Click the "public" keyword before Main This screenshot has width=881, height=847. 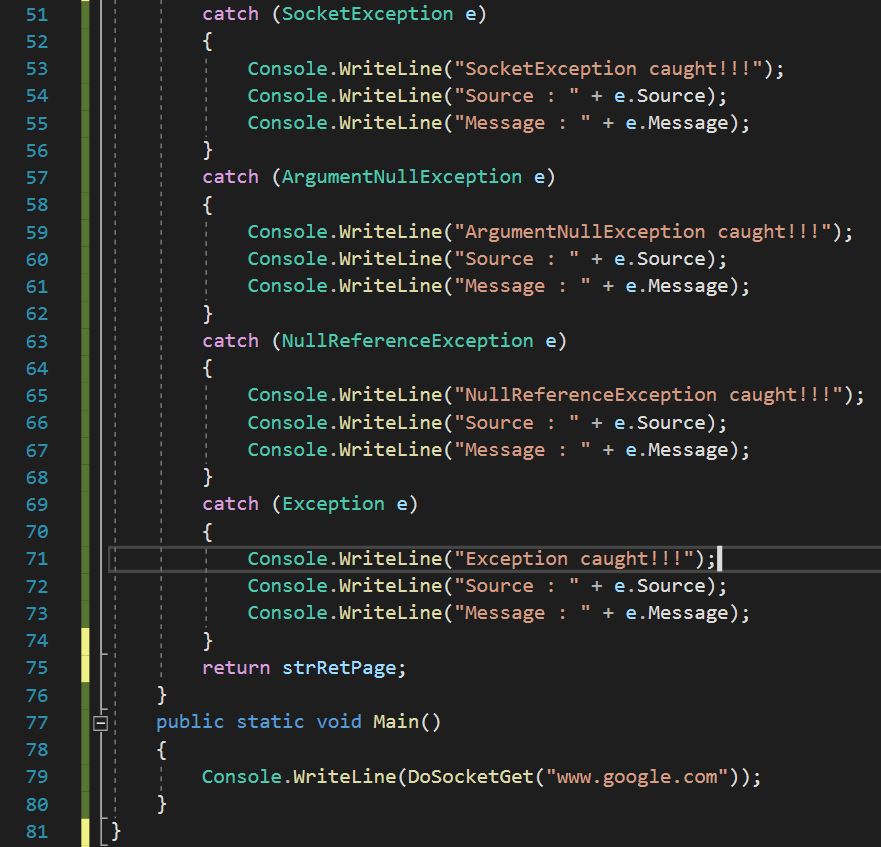190,722
